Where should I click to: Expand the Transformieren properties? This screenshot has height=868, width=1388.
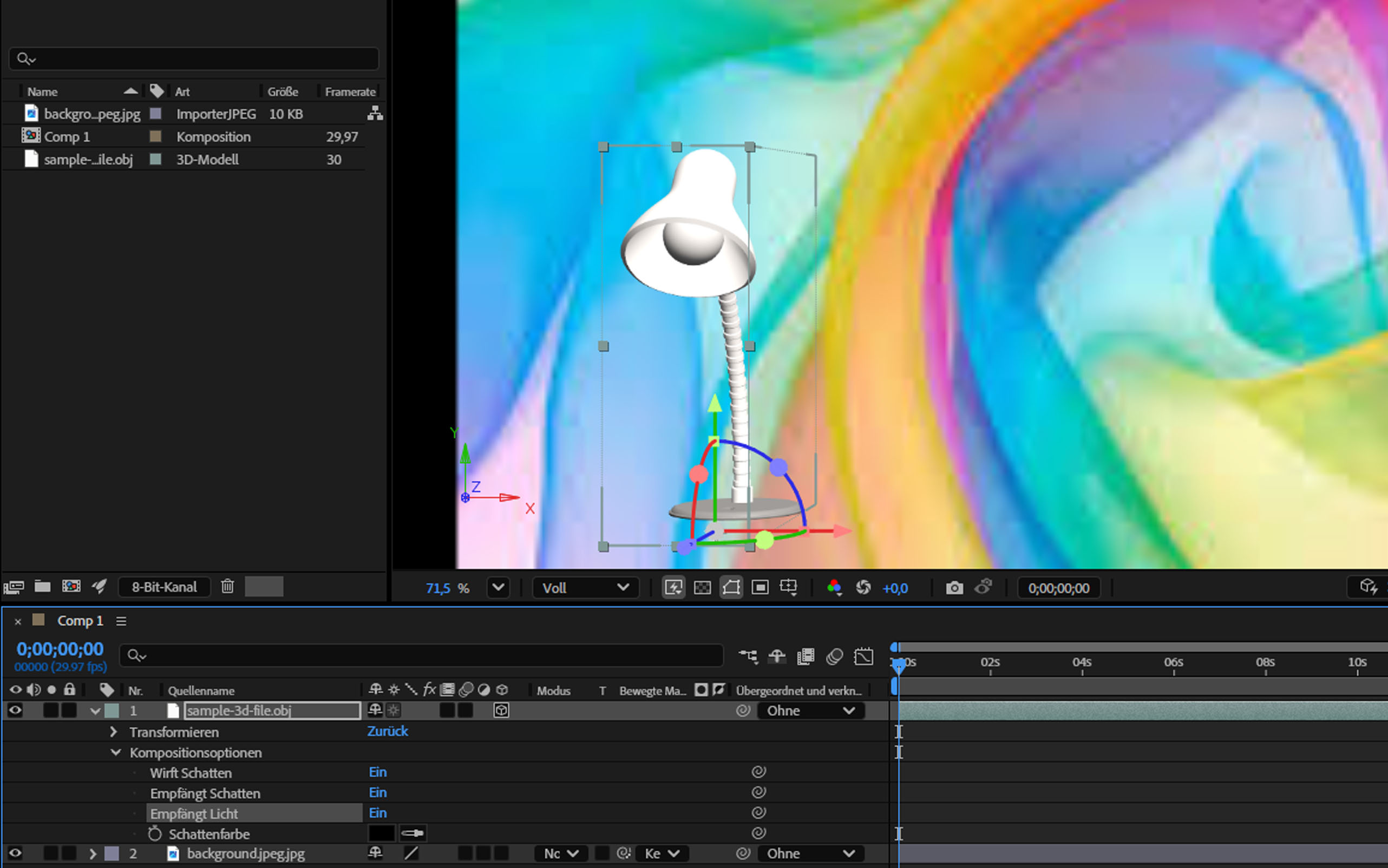[112, 731]
